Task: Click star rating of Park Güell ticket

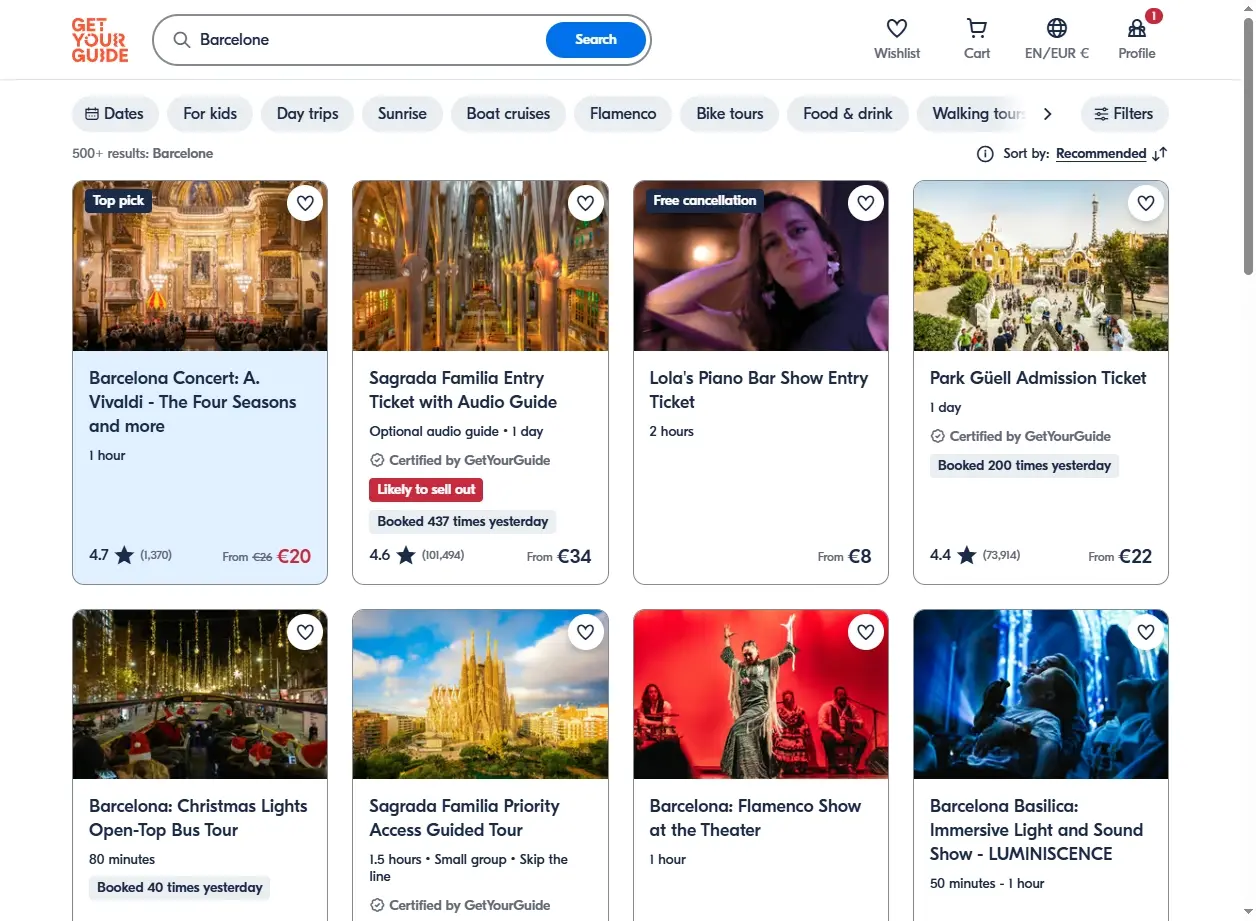Action: (x=966, y=555)
